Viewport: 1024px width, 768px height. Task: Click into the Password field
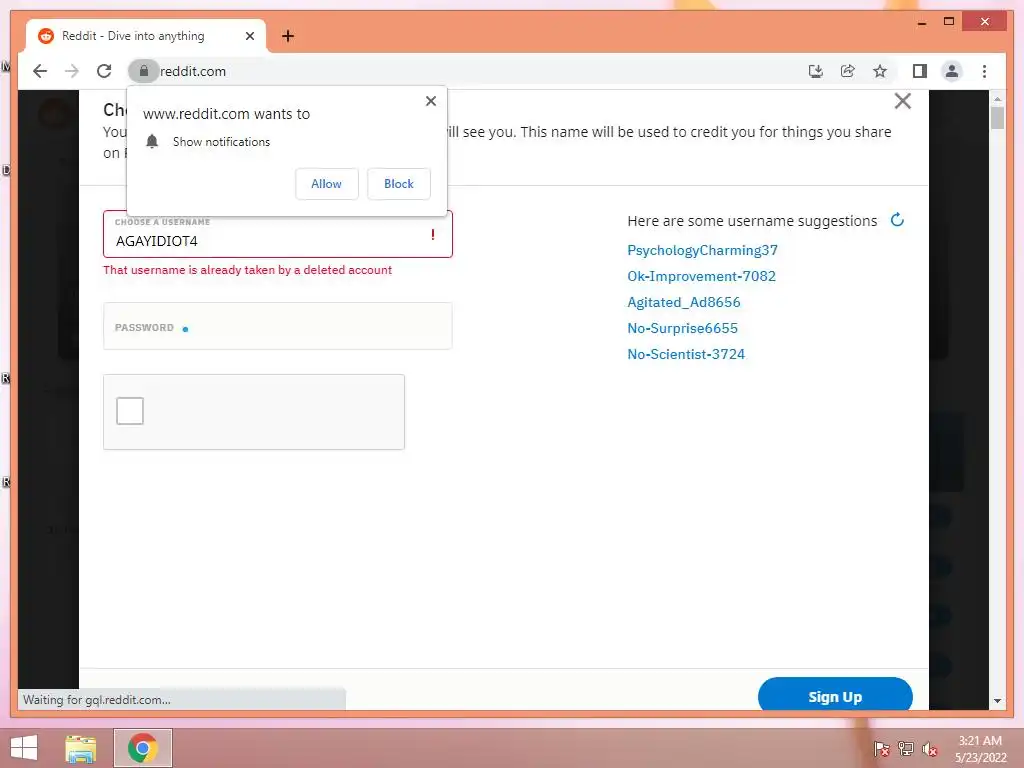(278, 326)
